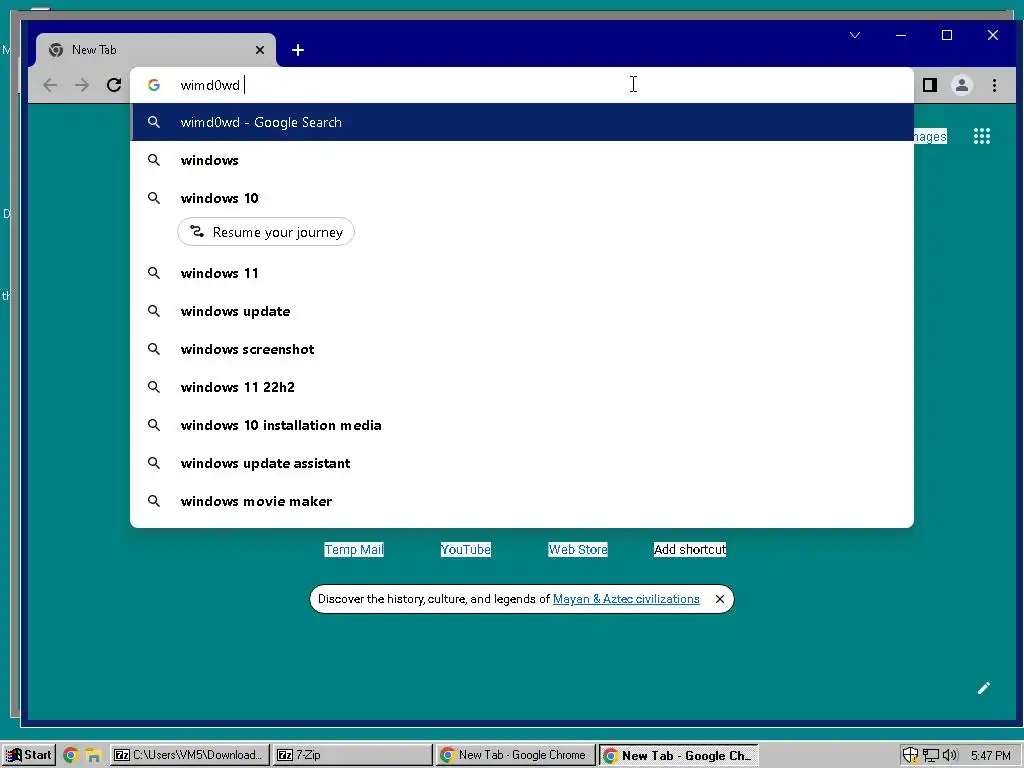The width and height of the screenshot is (1024, 768).
Task: Open a new tab with the plus button
Action: tap(298, 50)
